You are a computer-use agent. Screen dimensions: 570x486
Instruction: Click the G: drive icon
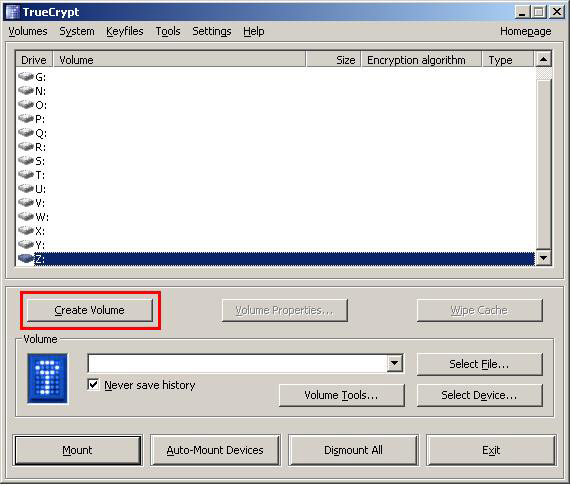[x=26, y=76]
